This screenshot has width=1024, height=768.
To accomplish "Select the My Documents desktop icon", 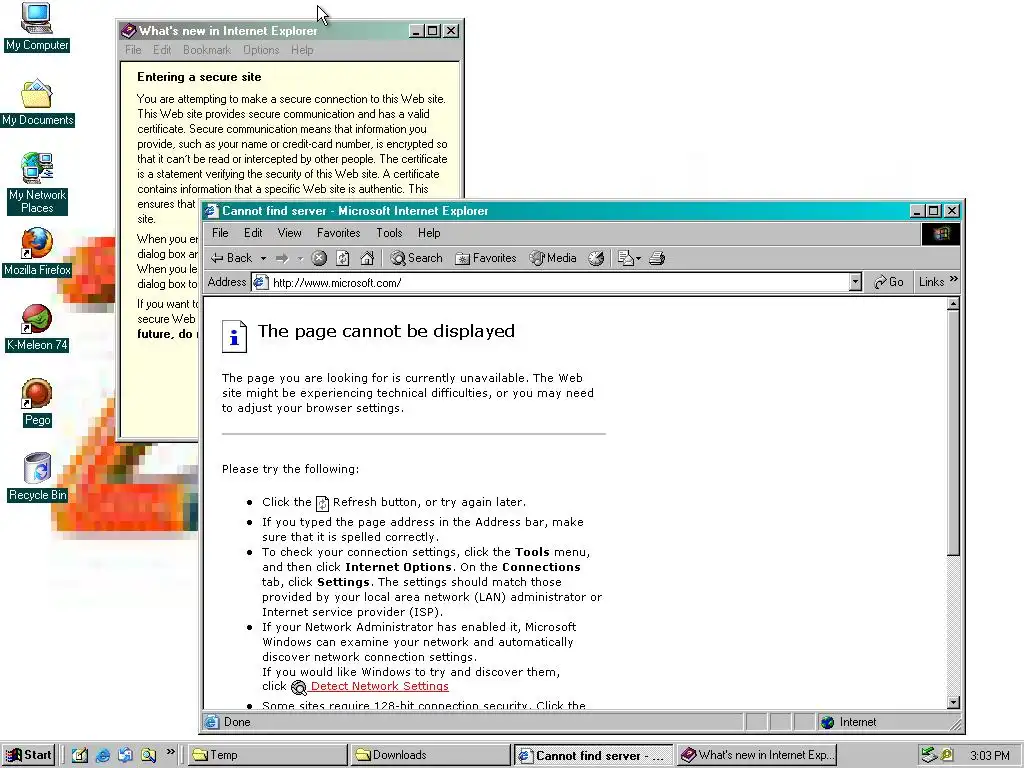I will [x=37, y=103].
